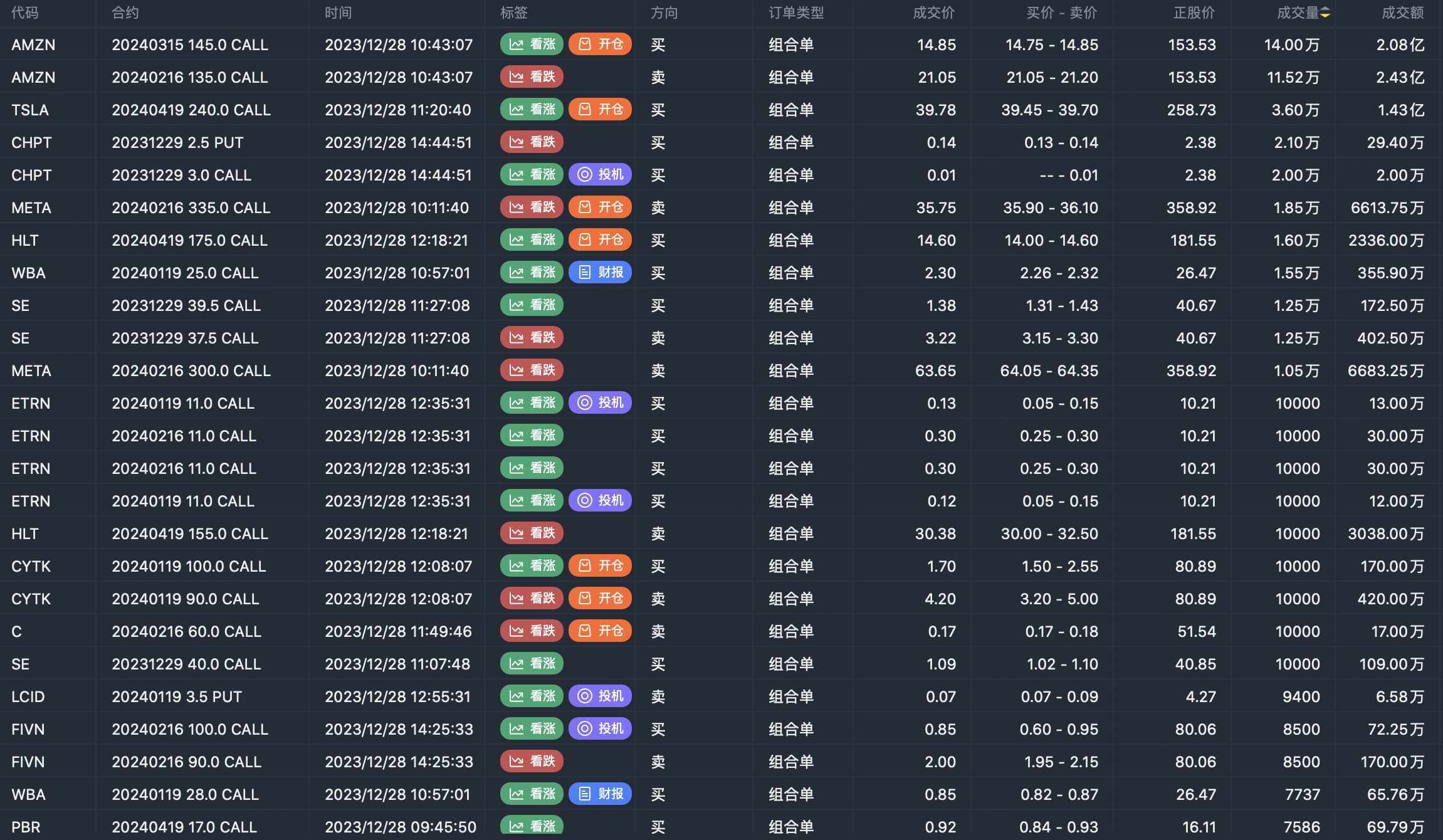
Task: Click the 财报 tag on WBA 25.0 CALL row
Action: (x=600, y=272)
